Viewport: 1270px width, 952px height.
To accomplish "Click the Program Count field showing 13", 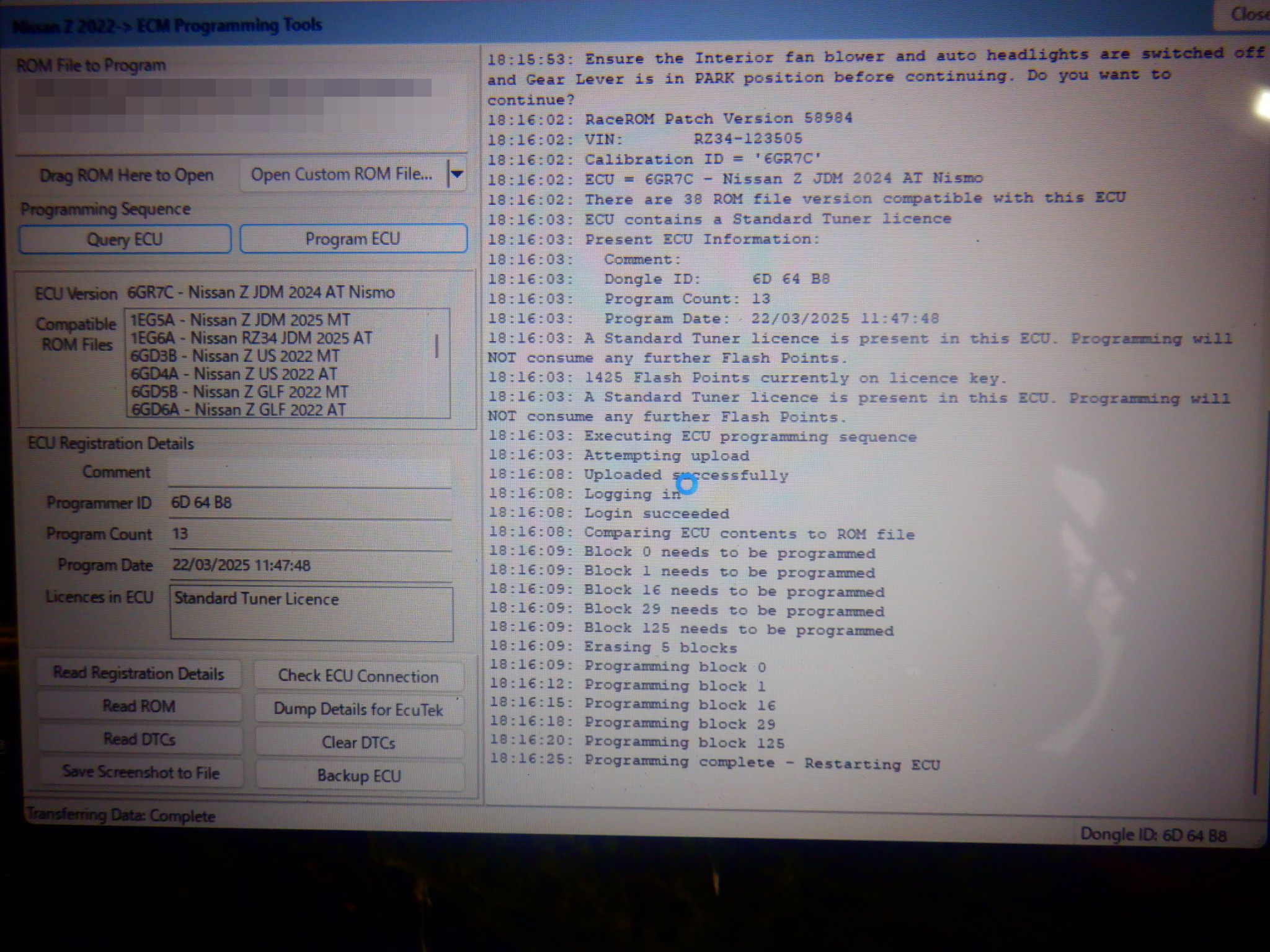I will [310, 535].
